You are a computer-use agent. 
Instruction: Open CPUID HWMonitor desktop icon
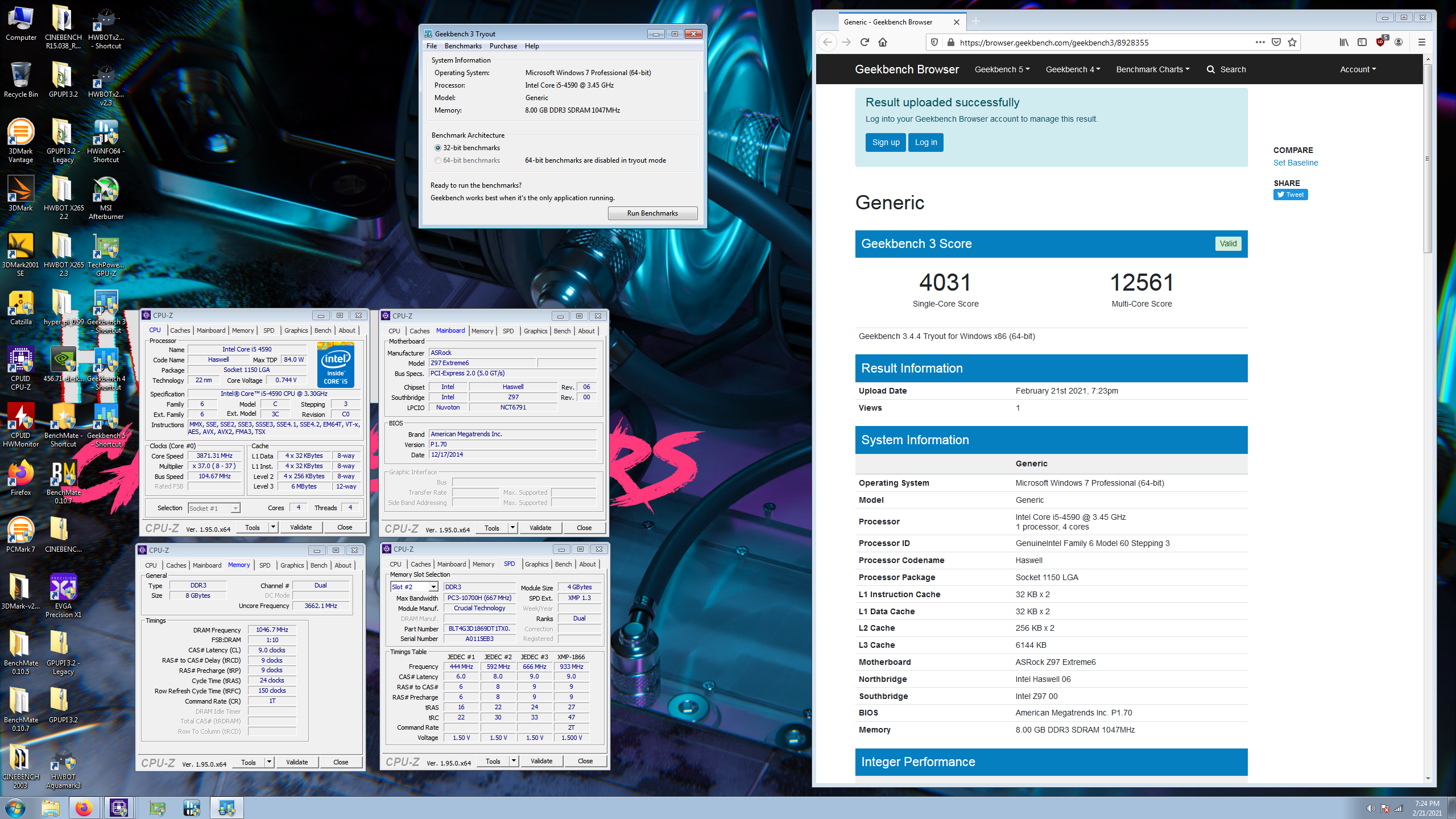[20, 425]
